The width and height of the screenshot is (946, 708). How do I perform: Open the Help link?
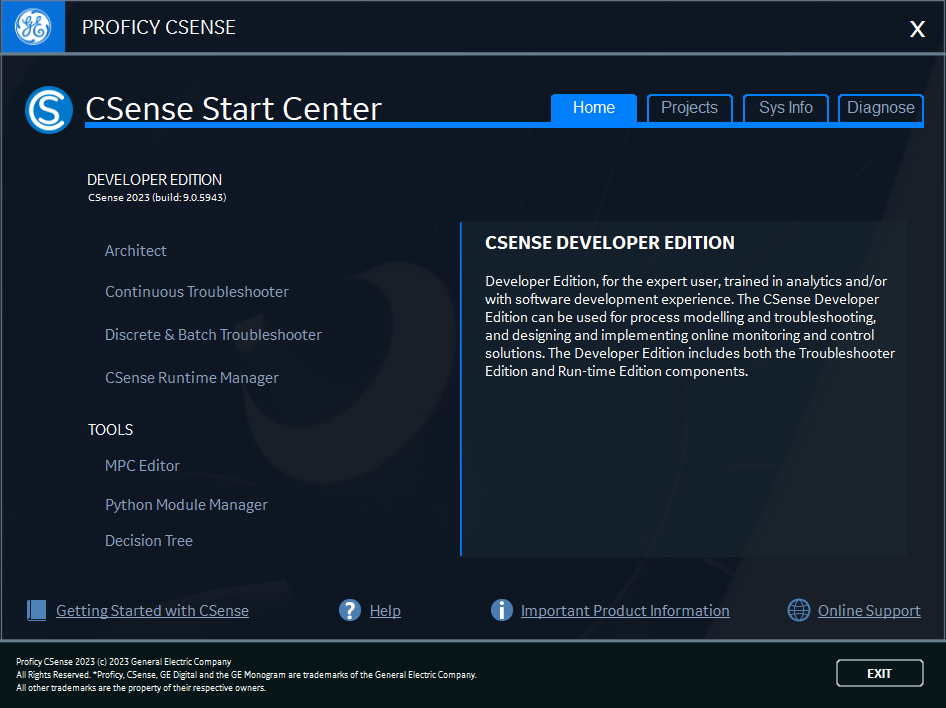click(385, 611)
